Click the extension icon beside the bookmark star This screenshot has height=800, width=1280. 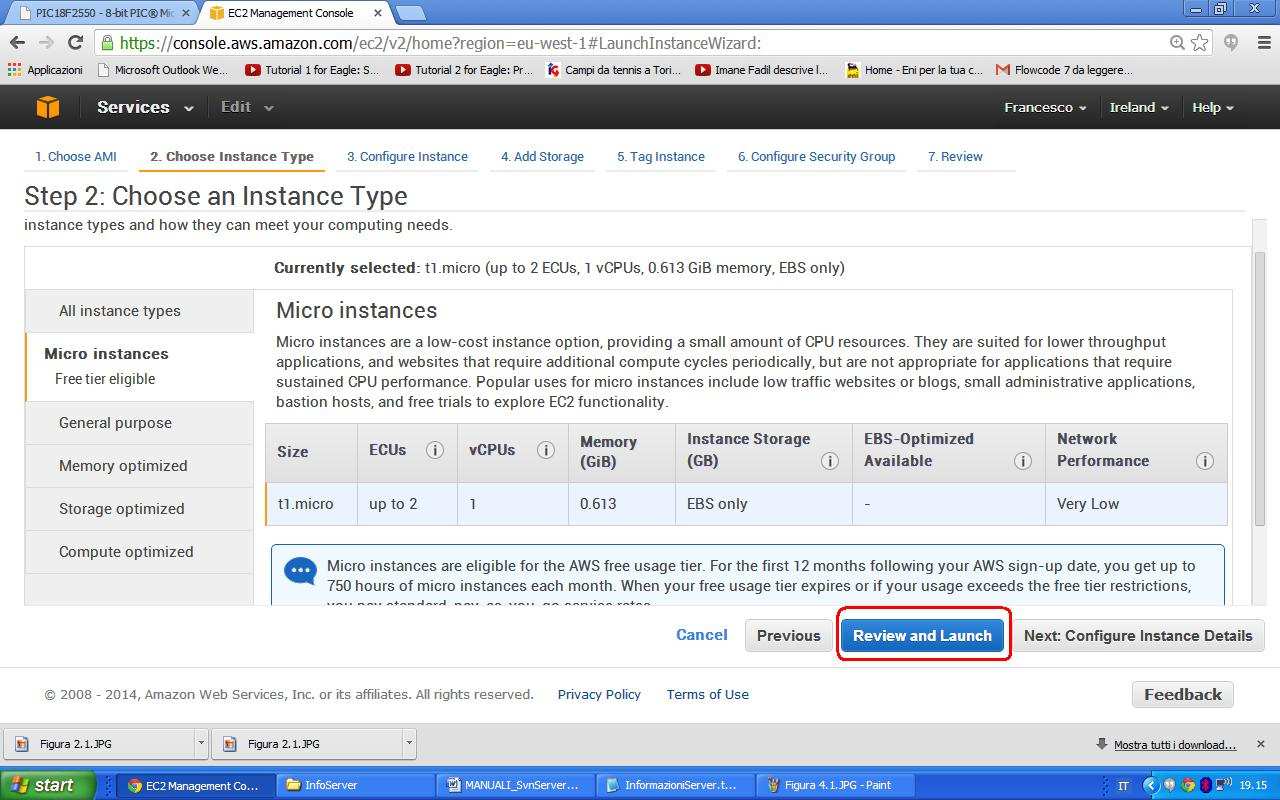[x=1231, y=42]
